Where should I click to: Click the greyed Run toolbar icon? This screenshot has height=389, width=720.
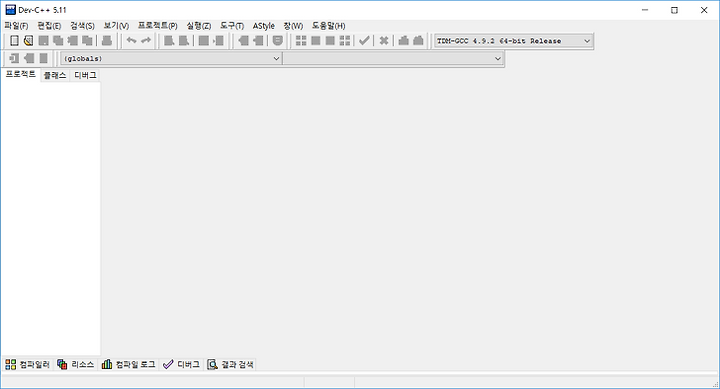pos(315,41)
